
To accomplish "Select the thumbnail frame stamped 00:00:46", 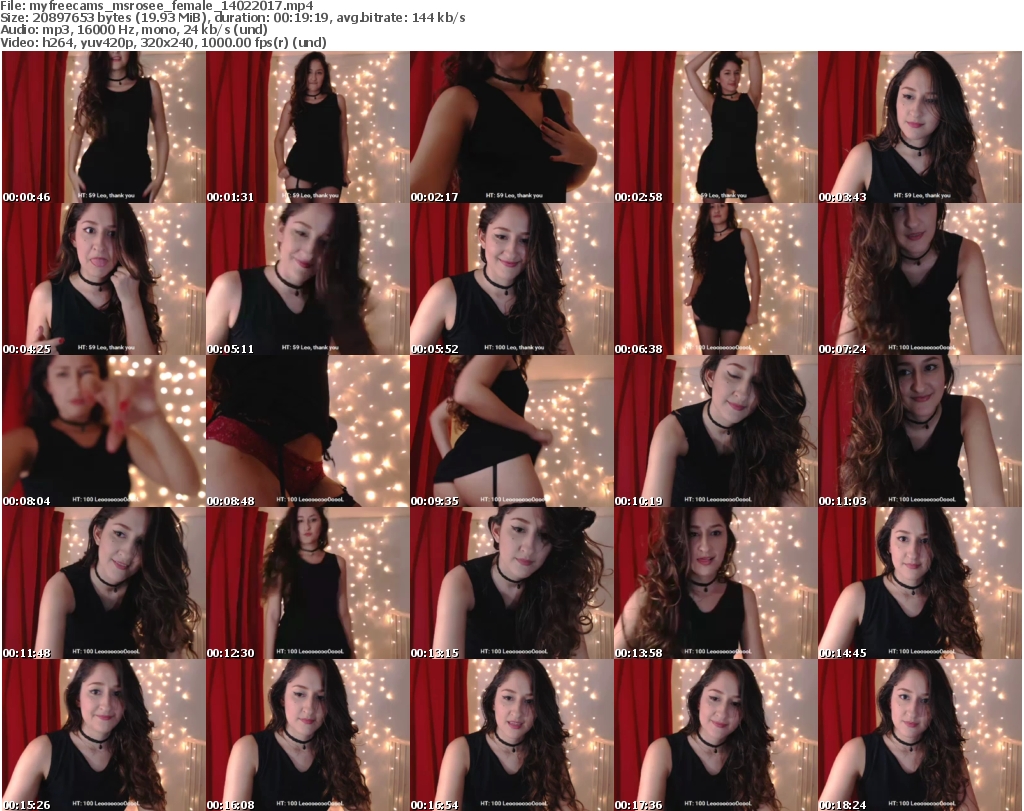I will click(104, 127).
